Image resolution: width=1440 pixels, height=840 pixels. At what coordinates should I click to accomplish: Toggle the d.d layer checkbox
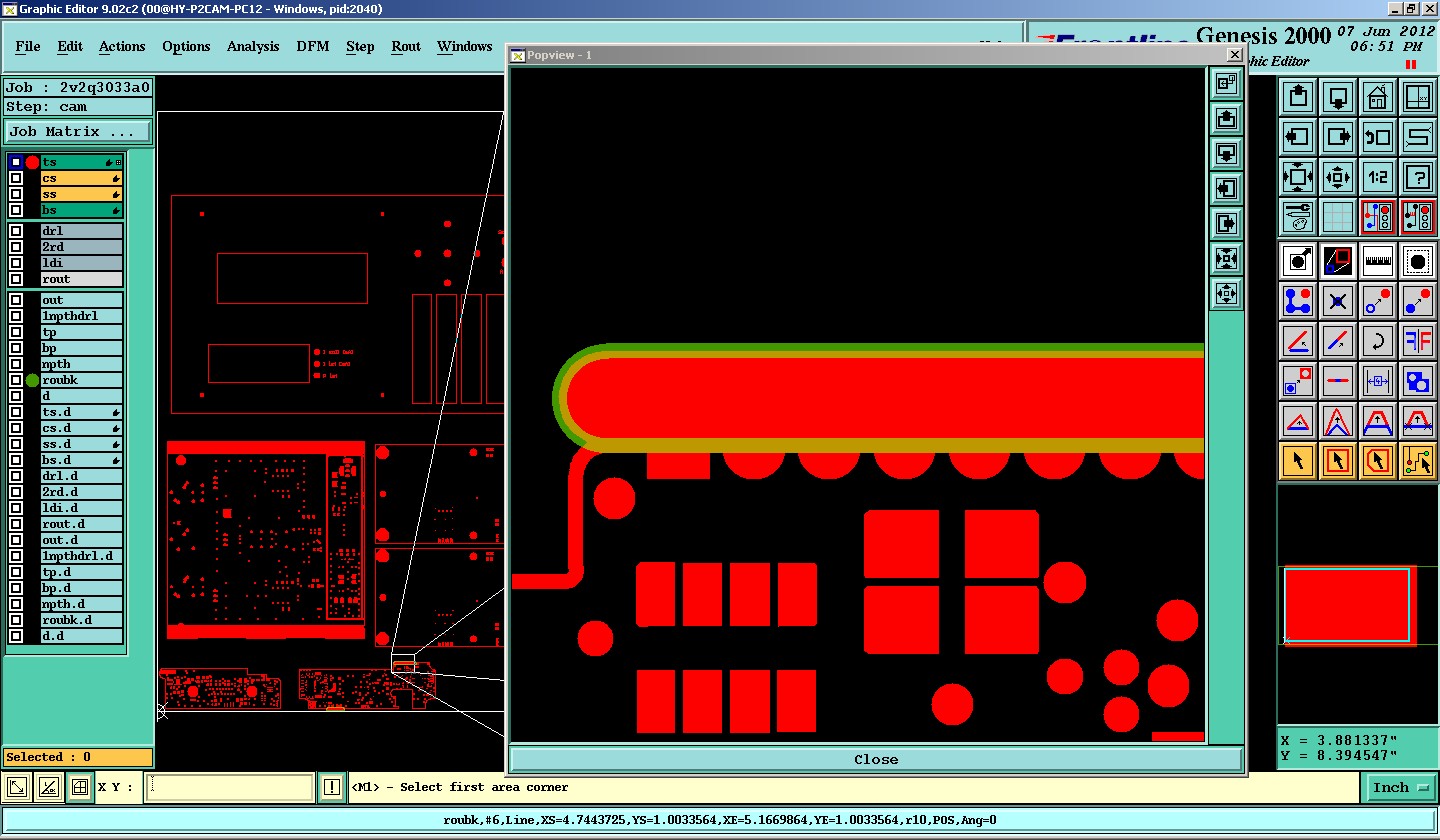pyautogui.click(x=16, y=636)
